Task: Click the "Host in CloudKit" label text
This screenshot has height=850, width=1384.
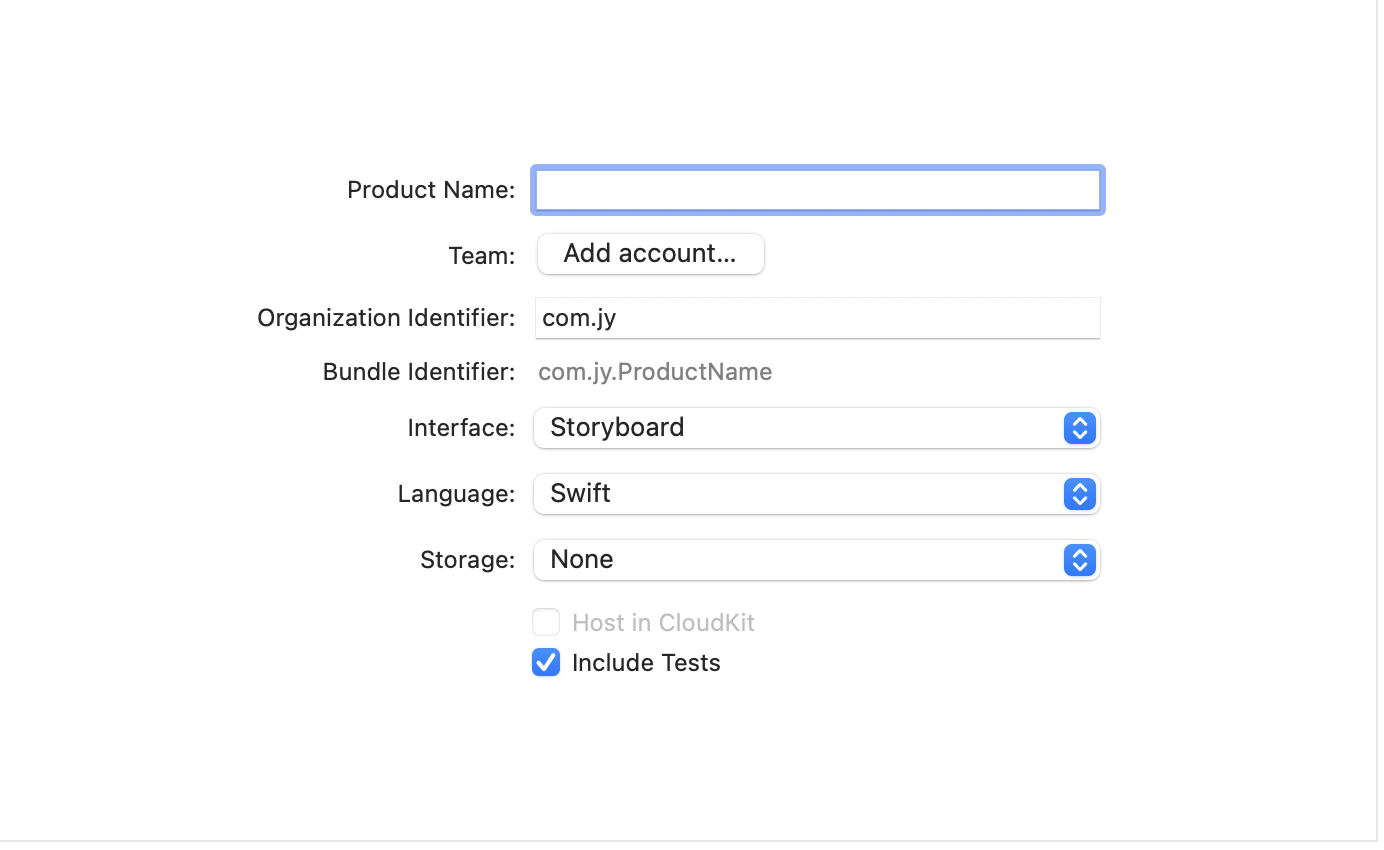Action: click(663, 623)
